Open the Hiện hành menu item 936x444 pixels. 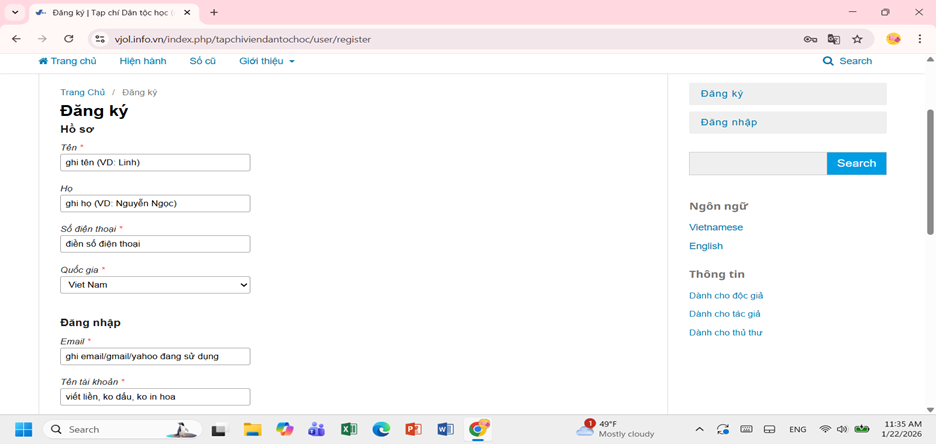(x=143, y=61)
